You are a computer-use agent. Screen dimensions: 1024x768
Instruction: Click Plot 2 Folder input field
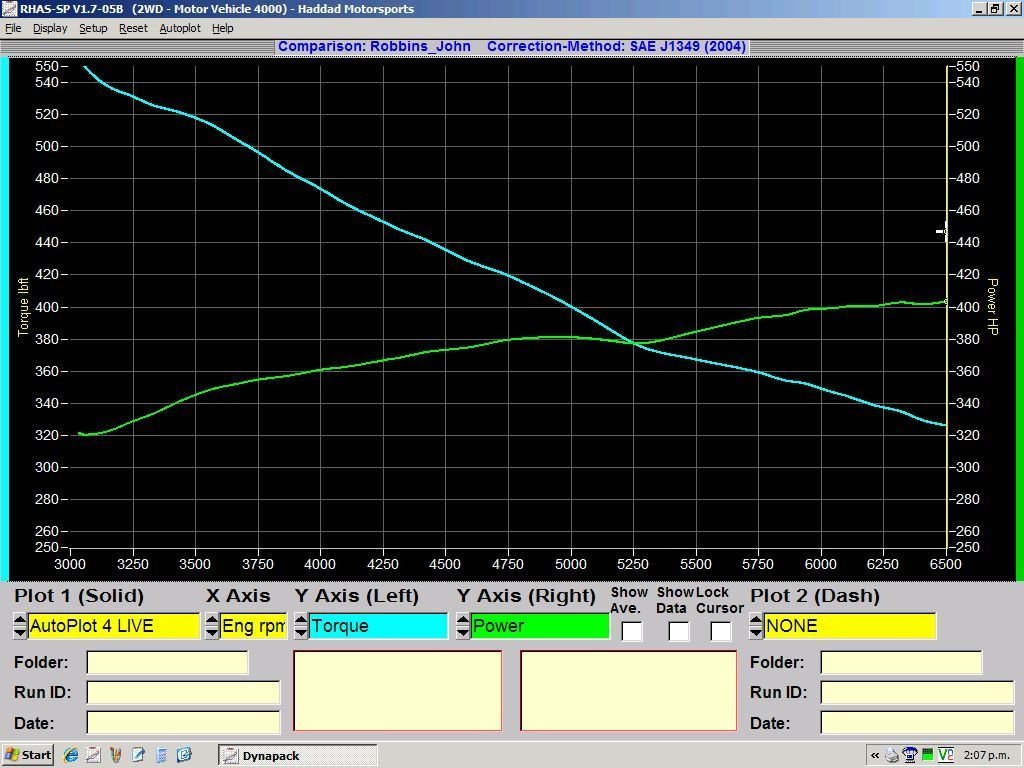[x=901, y=662]
